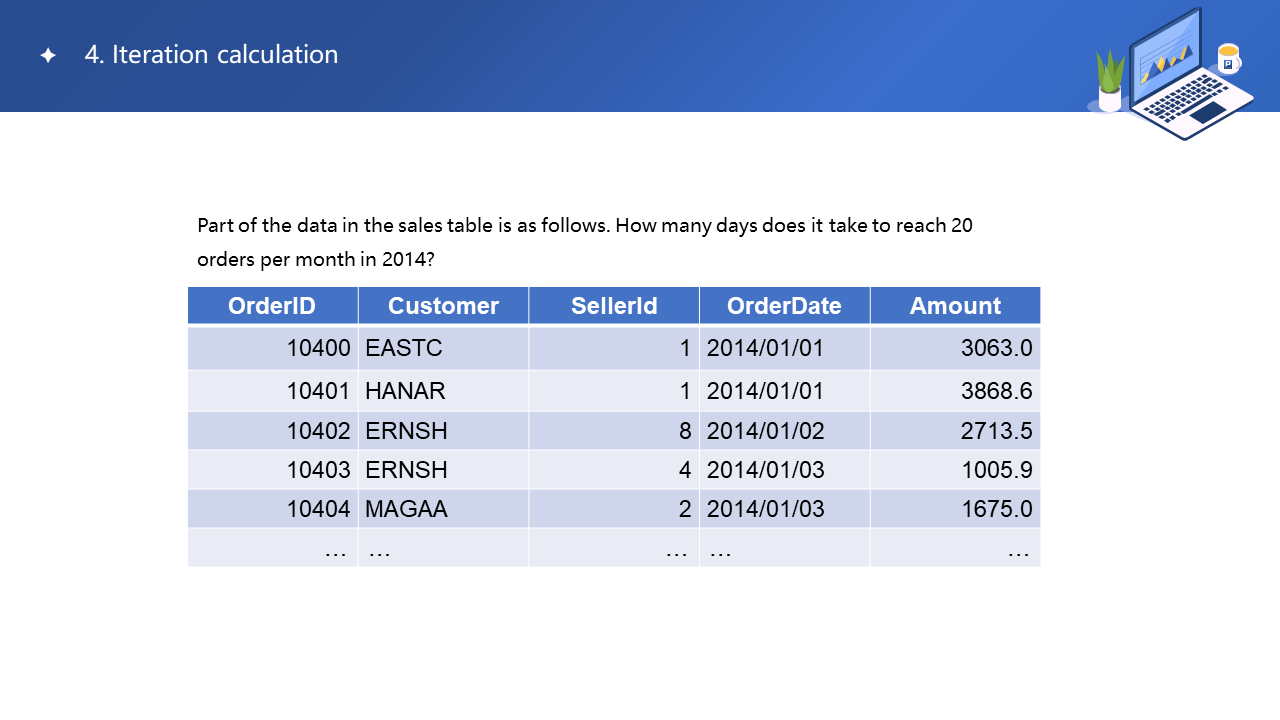Select the OrderID column header

tap(272, 306)
